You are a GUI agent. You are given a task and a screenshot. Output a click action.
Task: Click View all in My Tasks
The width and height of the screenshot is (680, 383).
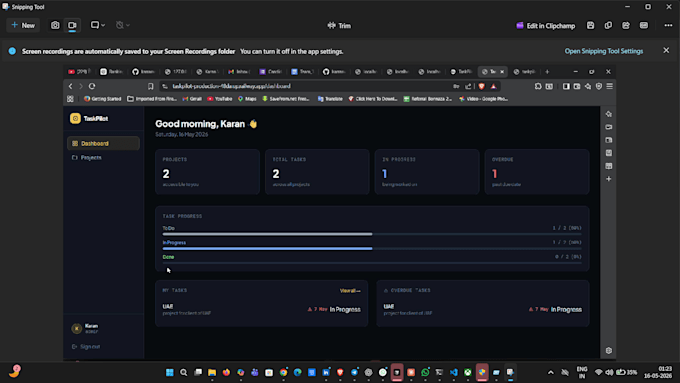(350, 291)
